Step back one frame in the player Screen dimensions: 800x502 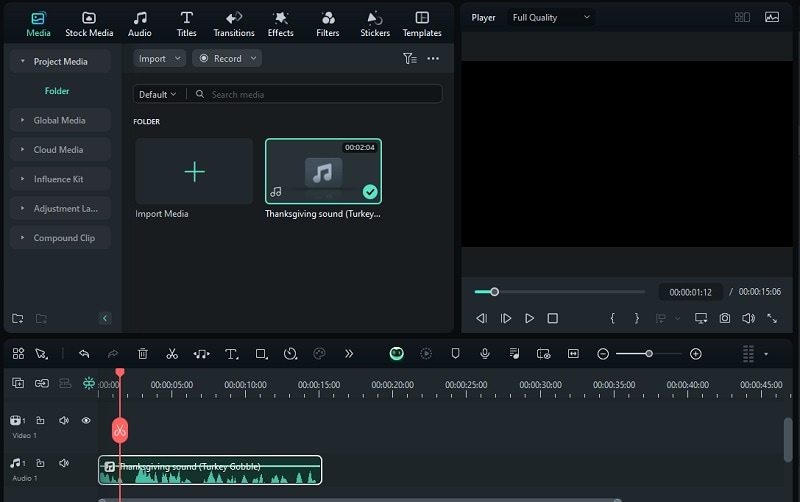[x=481, y=318]
